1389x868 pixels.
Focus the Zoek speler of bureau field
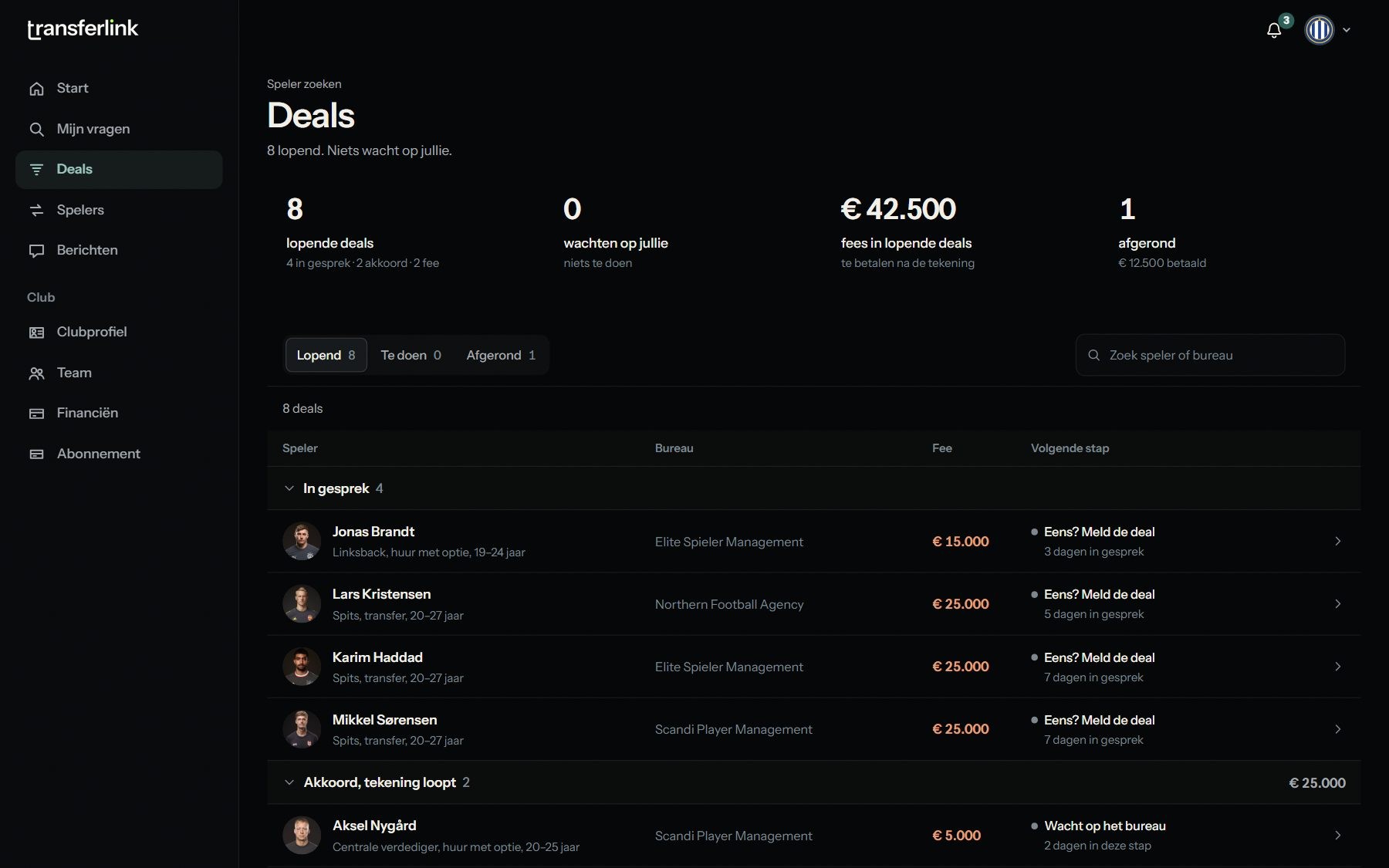click(x=1210, y=355)
